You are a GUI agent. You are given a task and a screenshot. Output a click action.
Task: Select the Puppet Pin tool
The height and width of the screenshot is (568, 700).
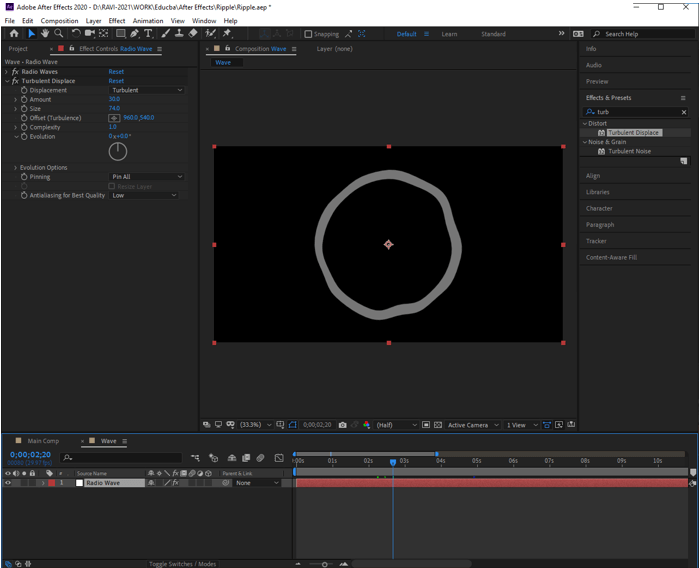(227, 33)
